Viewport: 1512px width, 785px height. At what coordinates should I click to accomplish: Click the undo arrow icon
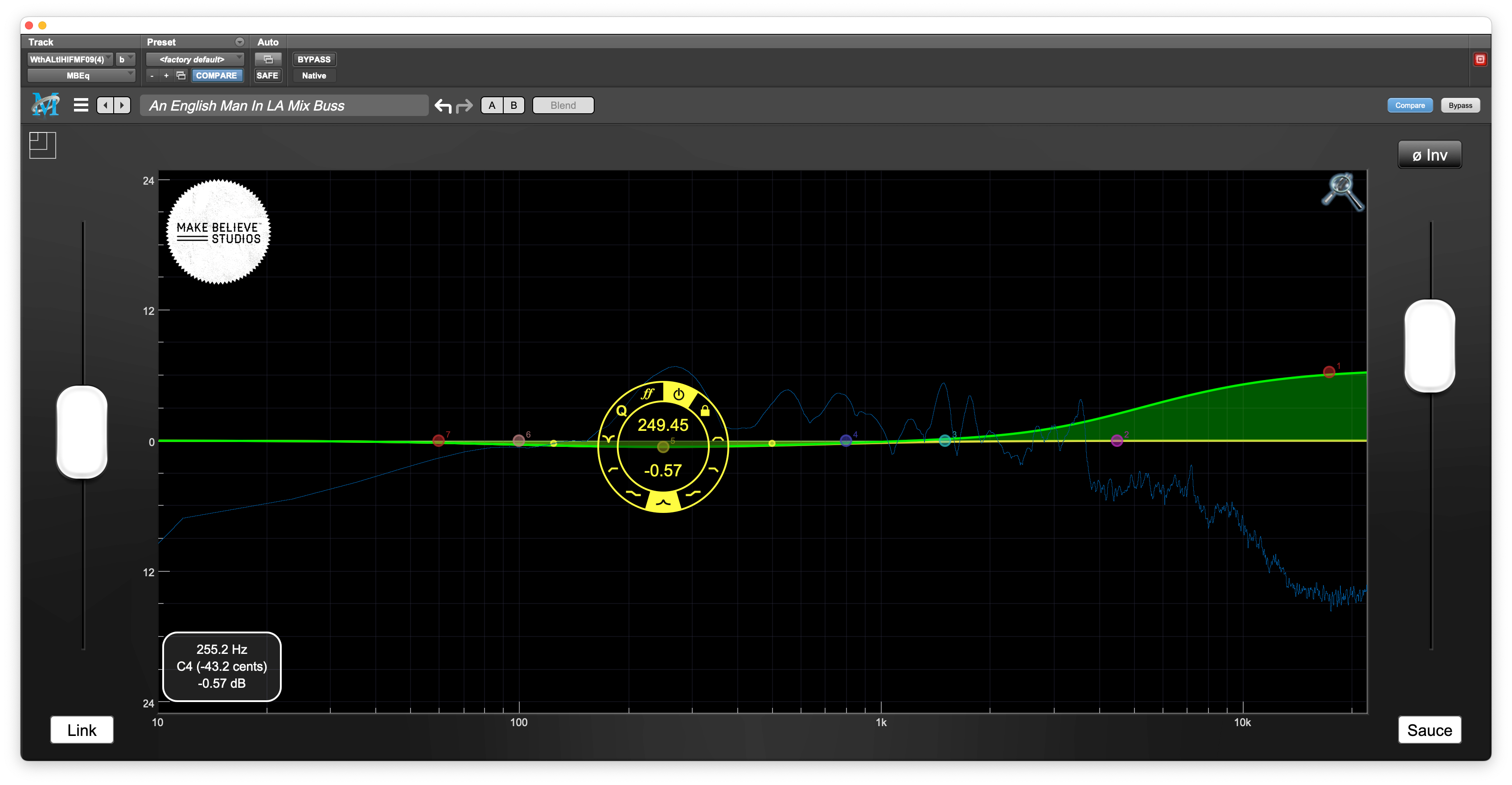click(x=443, y=106)
